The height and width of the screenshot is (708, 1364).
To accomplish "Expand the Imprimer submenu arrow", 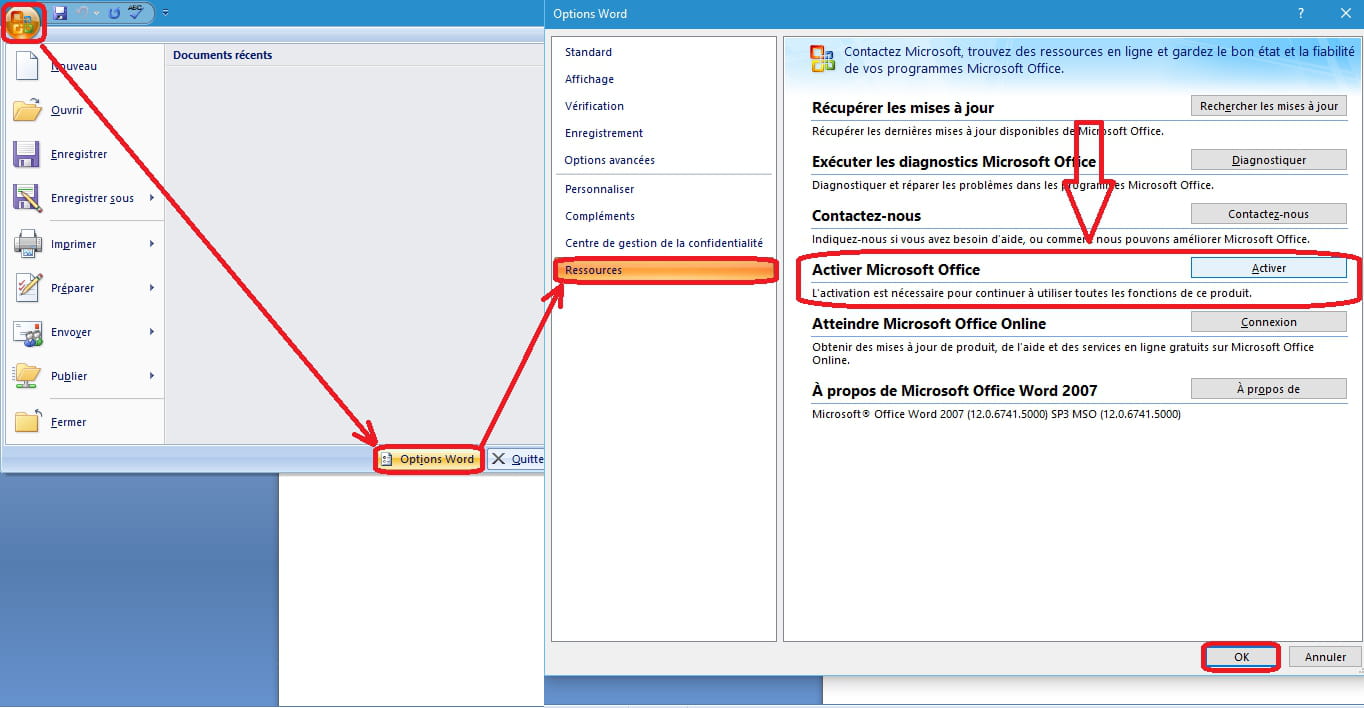I will click(152, 244).
